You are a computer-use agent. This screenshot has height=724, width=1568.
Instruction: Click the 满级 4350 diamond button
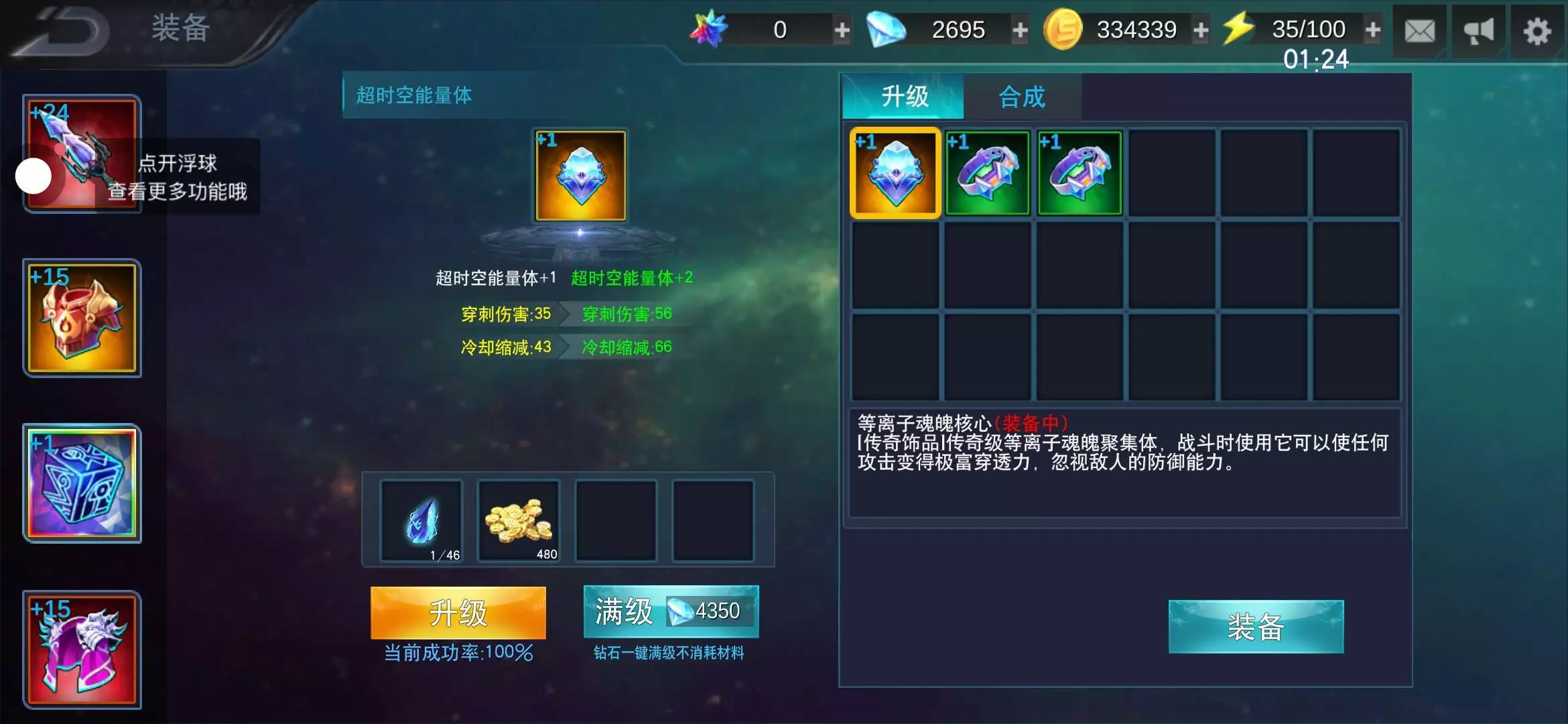(x=671, y=611)
